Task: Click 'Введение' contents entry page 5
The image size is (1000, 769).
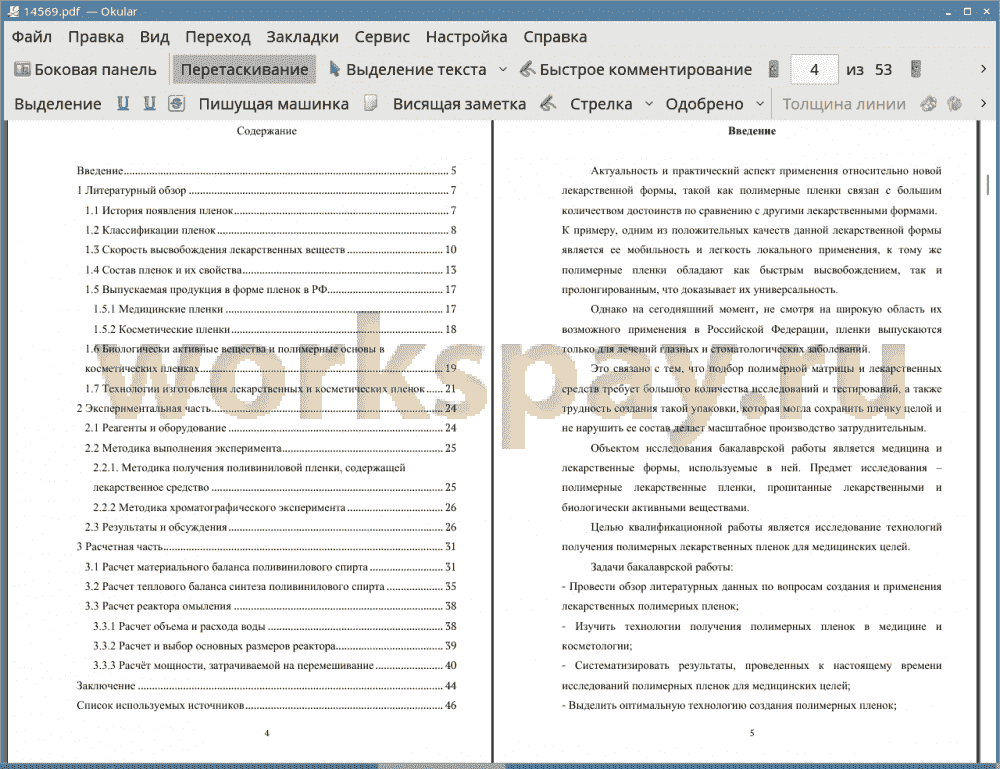Action: (267, 170)
